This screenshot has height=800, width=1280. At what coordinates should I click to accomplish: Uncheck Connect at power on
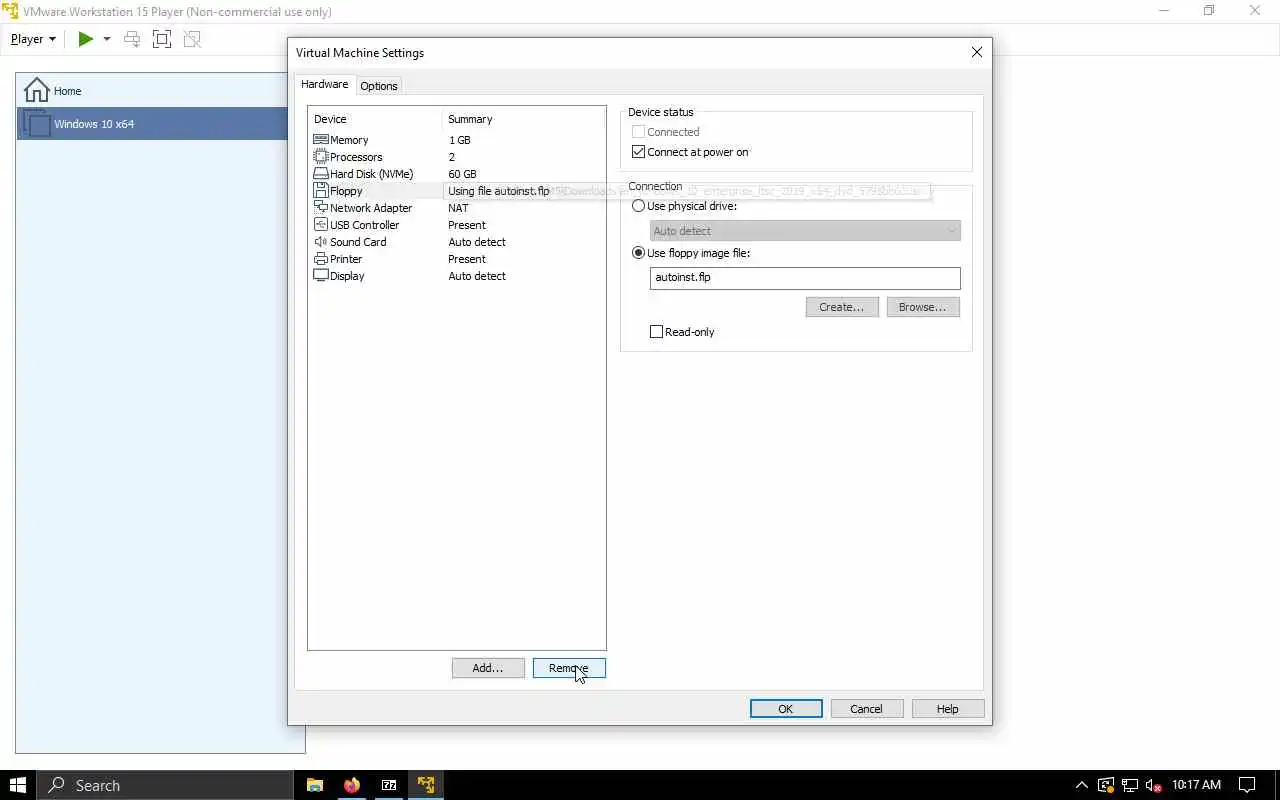[638, 152]
